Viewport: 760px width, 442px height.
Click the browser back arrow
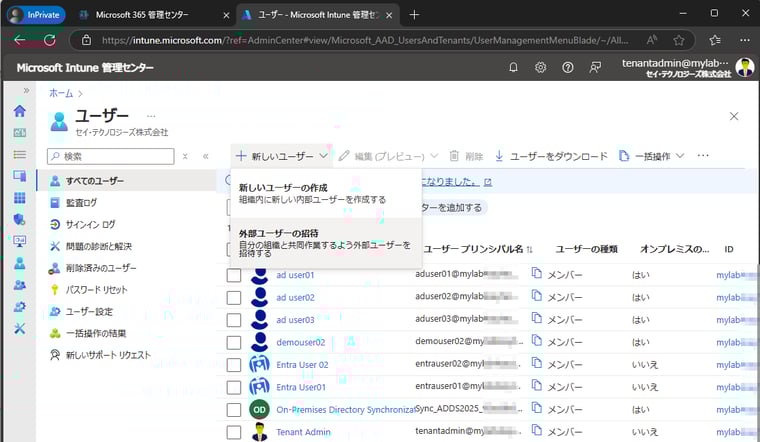(19, 40)
